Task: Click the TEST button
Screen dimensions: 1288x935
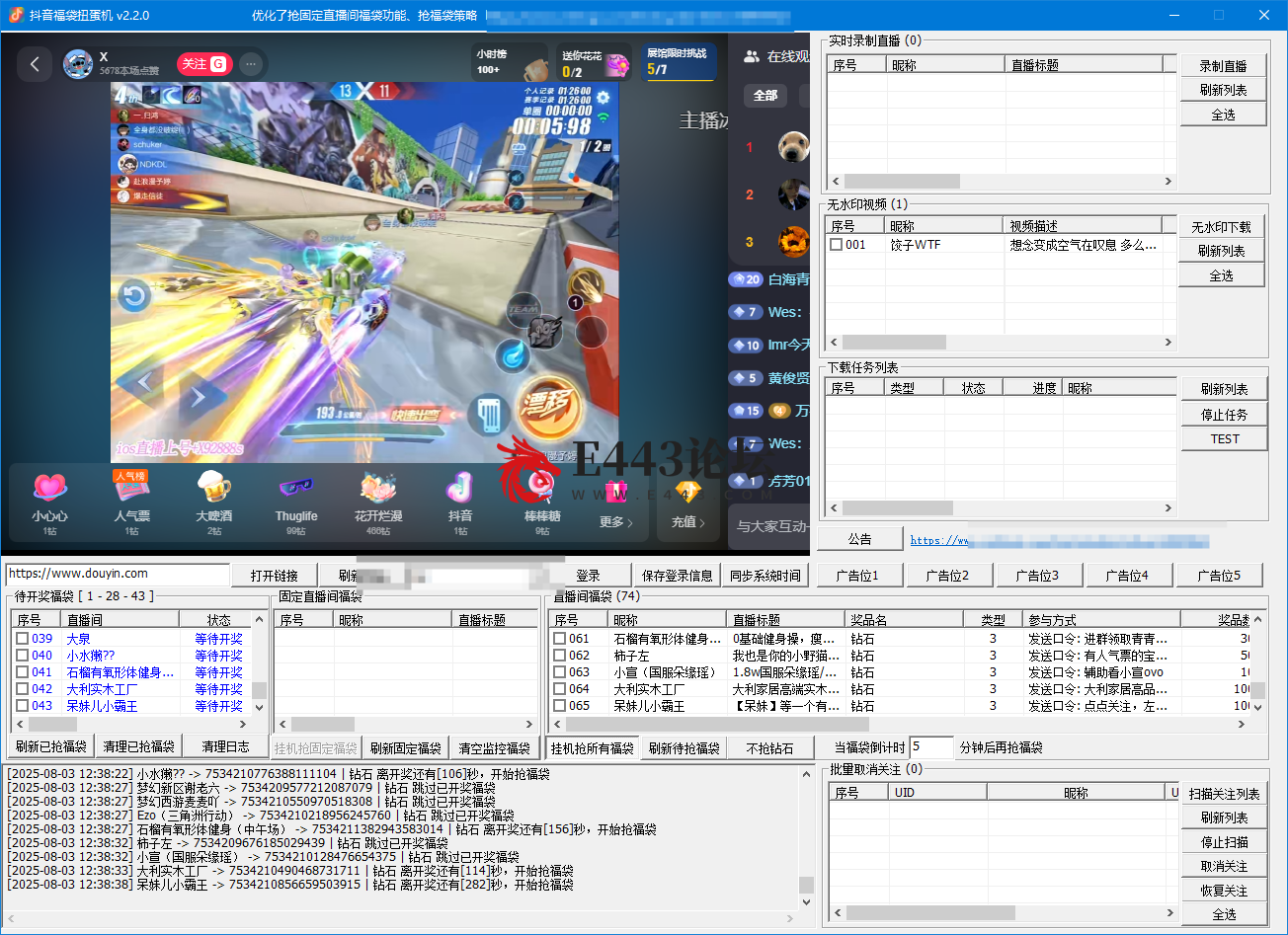Action: pos(1225,439)
